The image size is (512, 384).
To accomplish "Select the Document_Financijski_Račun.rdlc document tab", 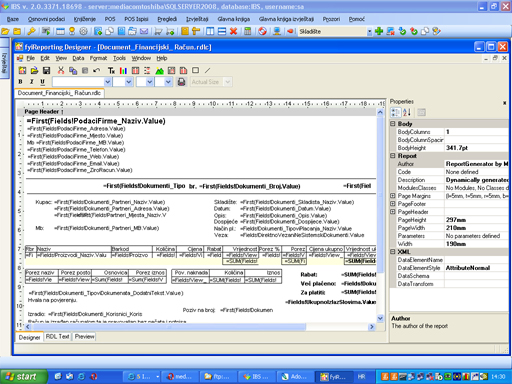I will (x=59, y=93).
